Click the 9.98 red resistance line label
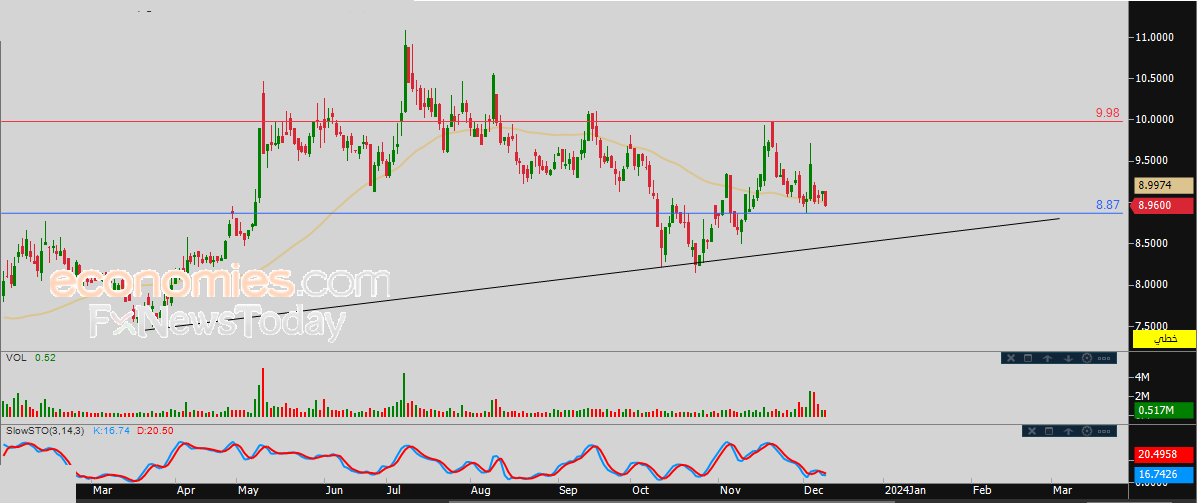The width and height of the screenshot is (1197, 503). (x=1107, y=113)
